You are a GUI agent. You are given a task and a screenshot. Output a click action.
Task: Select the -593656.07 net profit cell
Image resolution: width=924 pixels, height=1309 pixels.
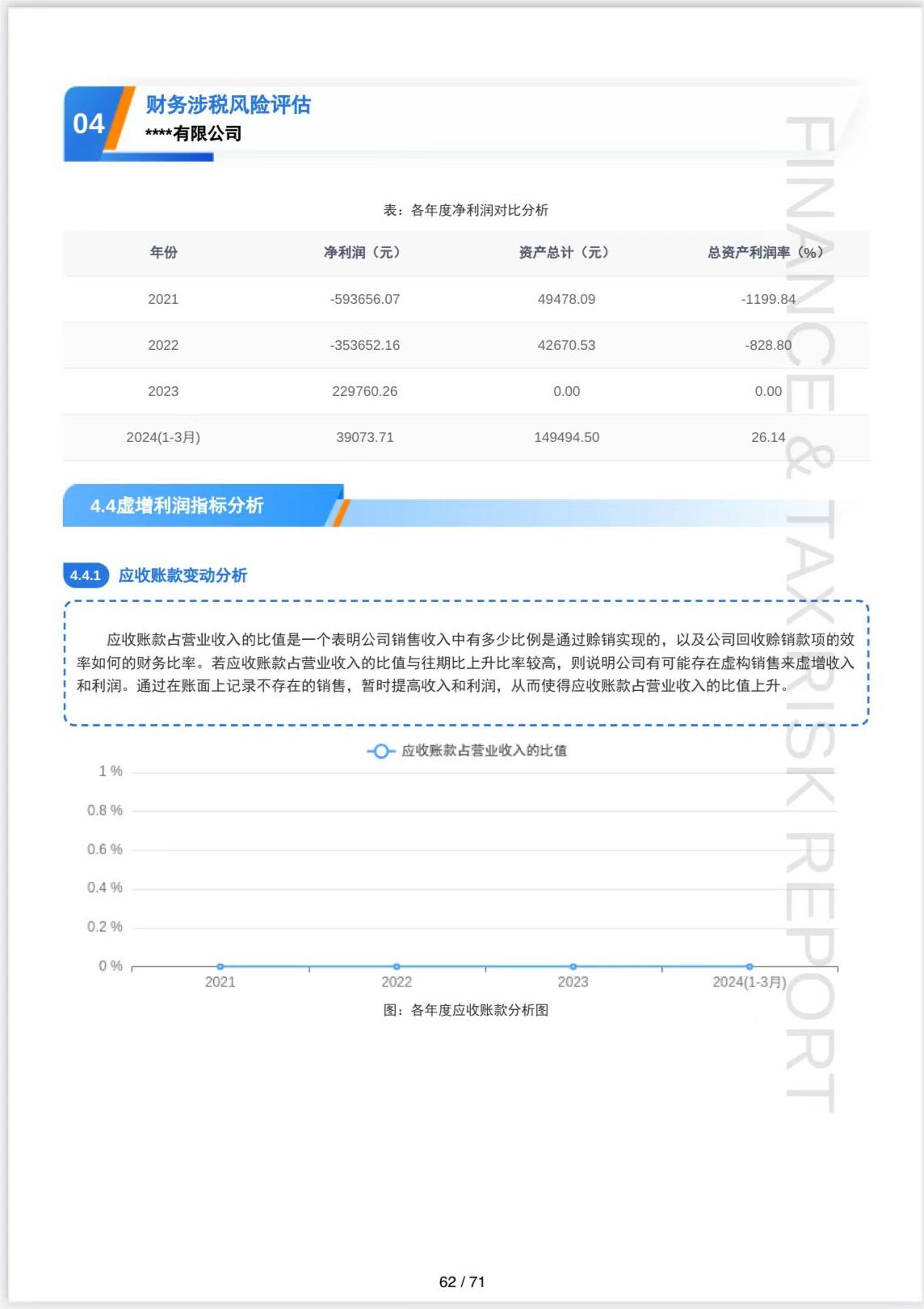pos(365,299)
